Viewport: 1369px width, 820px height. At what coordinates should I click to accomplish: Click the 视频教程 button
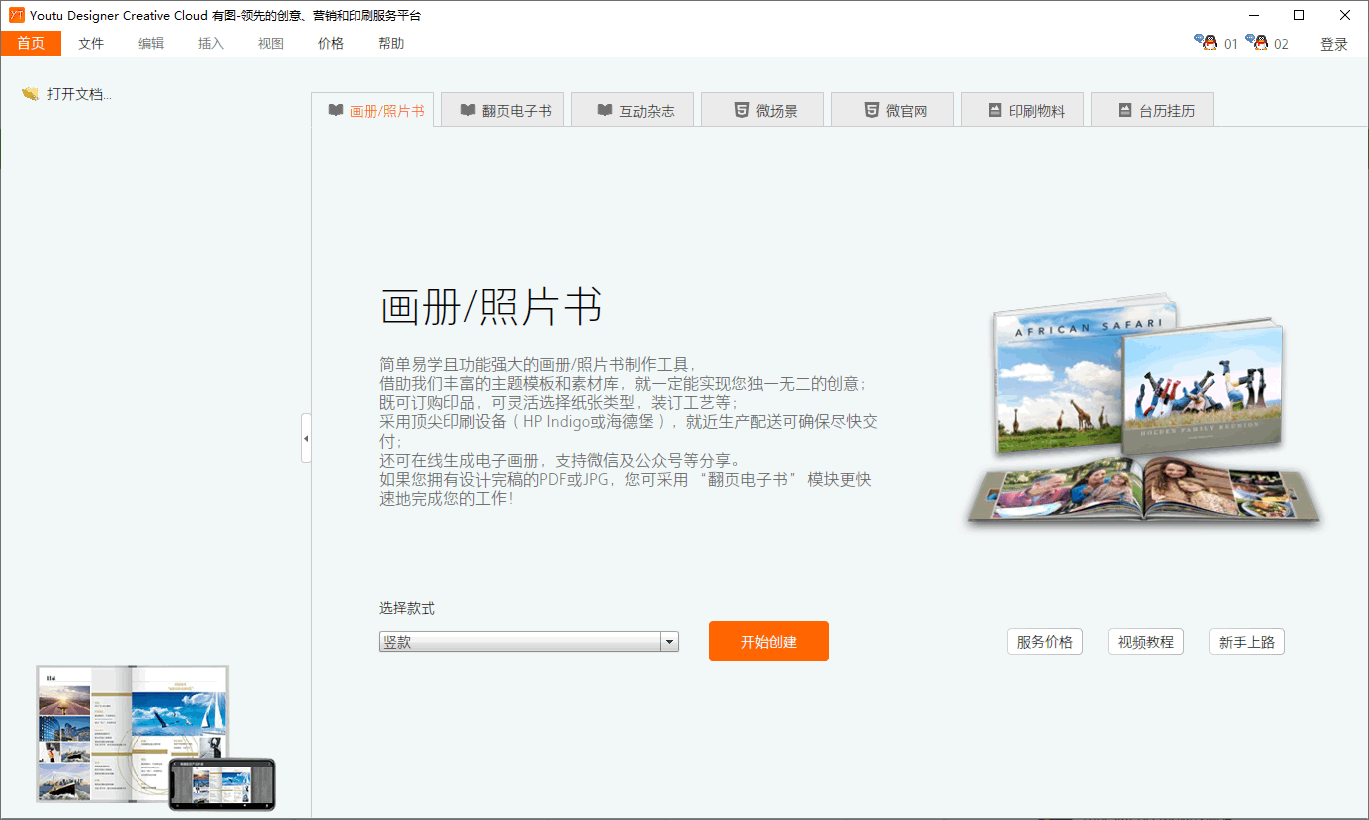pos(1146,642)
